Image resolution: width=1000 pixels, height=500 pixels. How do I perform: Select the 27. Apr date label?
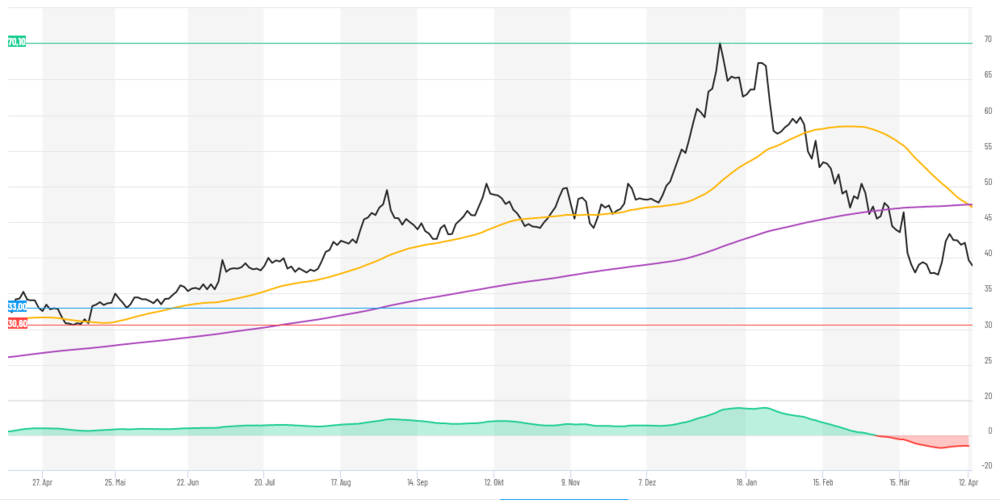42,482
